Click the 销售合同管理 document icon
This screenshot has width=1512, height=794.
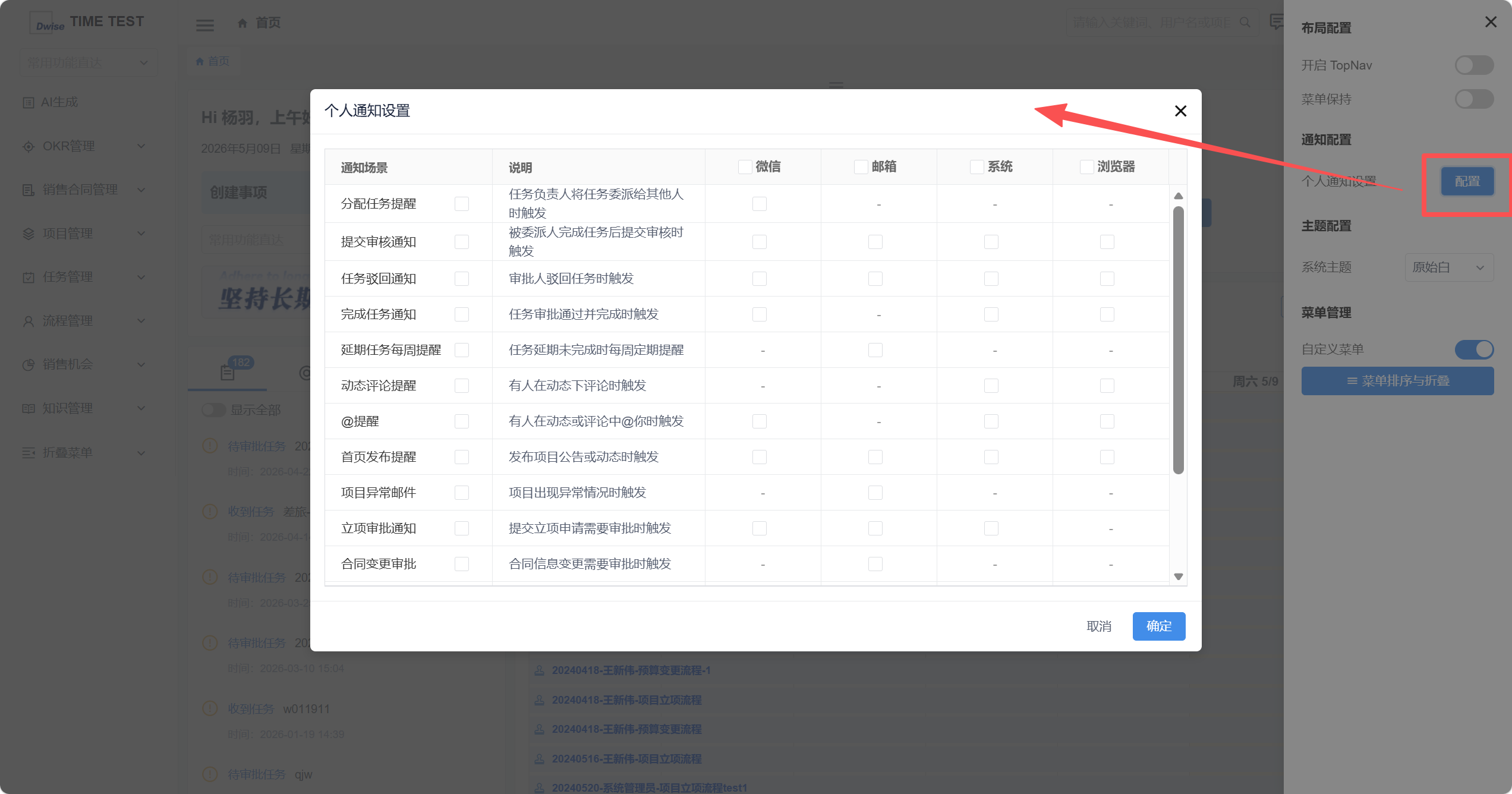[x=28, y=190]
